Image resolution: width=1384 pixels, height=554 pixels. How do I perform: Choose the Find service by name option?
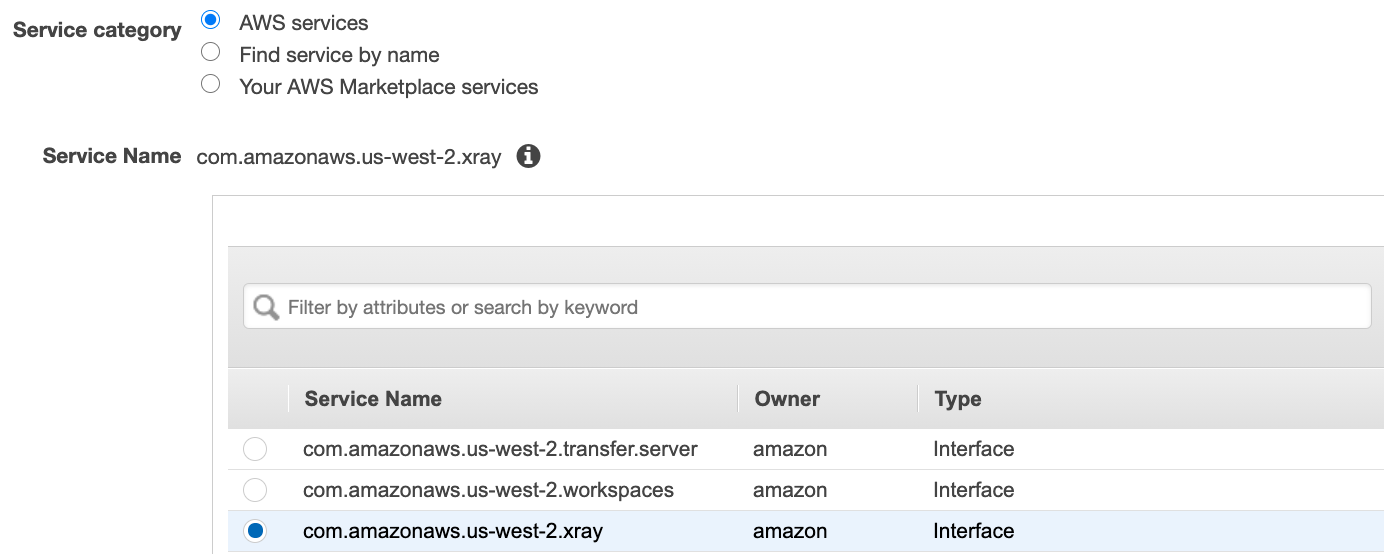click(211, 52)
